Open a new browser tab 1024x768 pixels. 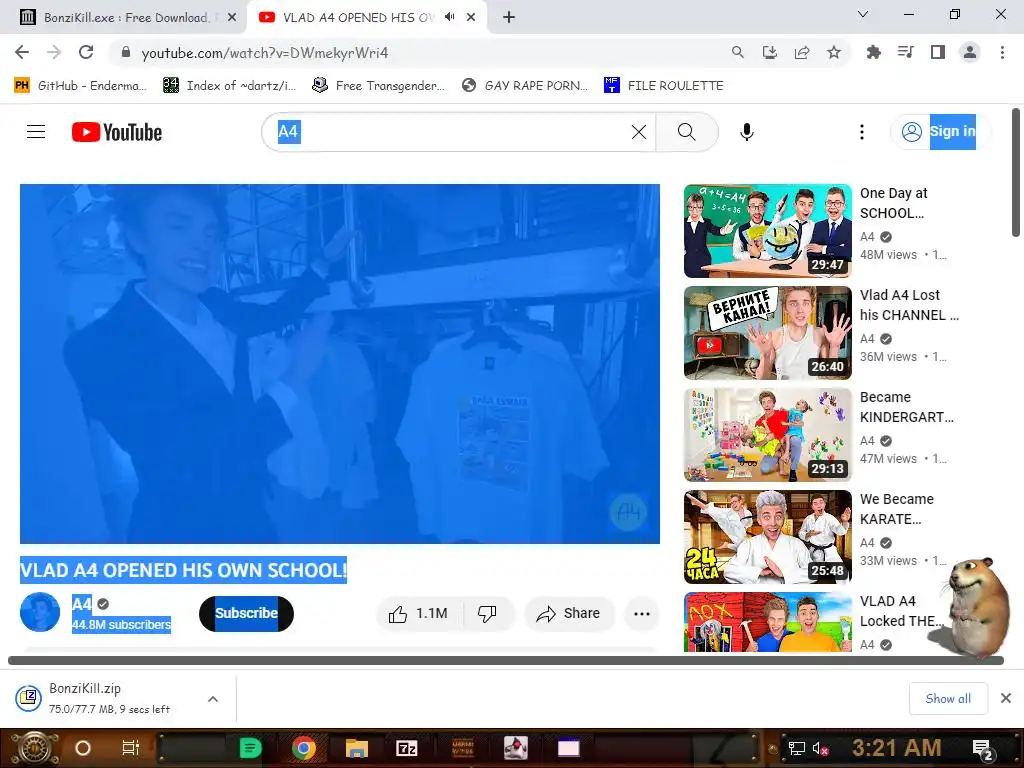point(509,18)
